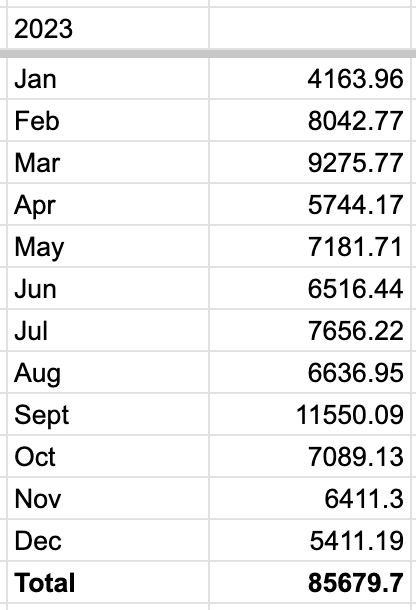Click the cell with value 5411.19
416x610 pixels.
(x=310, y=541)
